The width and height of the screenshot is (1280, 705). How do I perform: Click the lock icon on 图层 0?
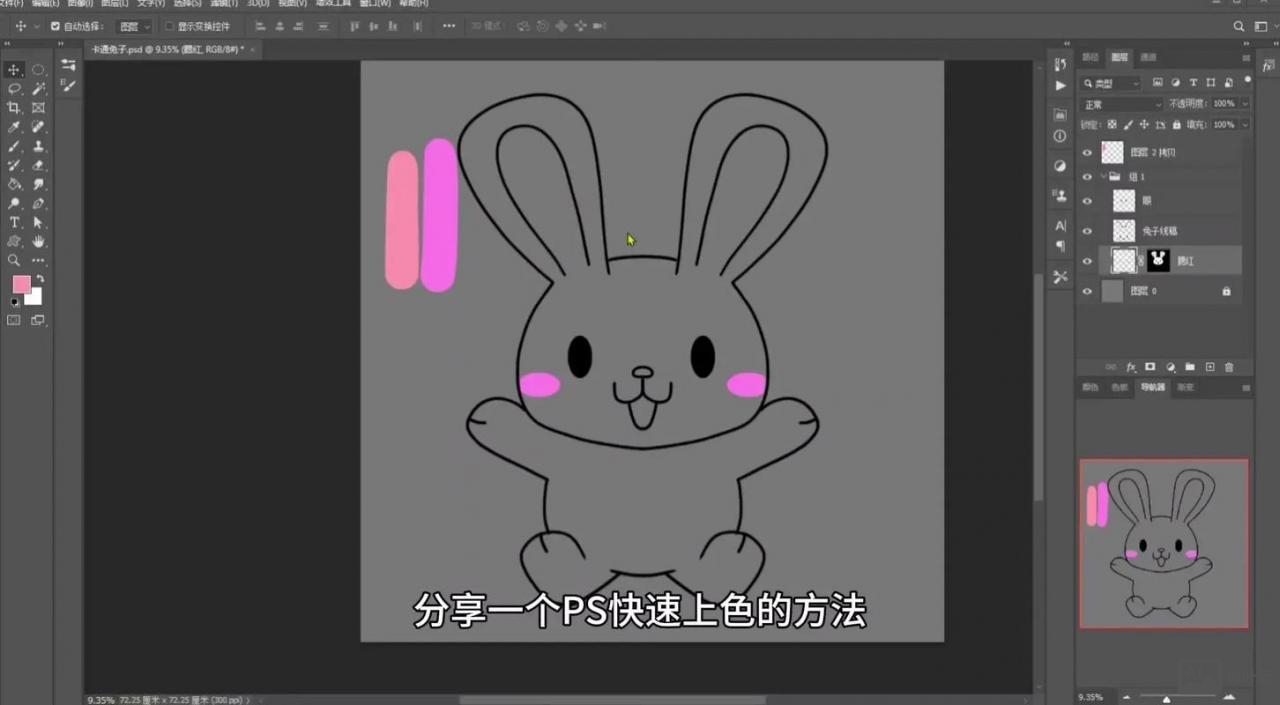click(1227, 291)
